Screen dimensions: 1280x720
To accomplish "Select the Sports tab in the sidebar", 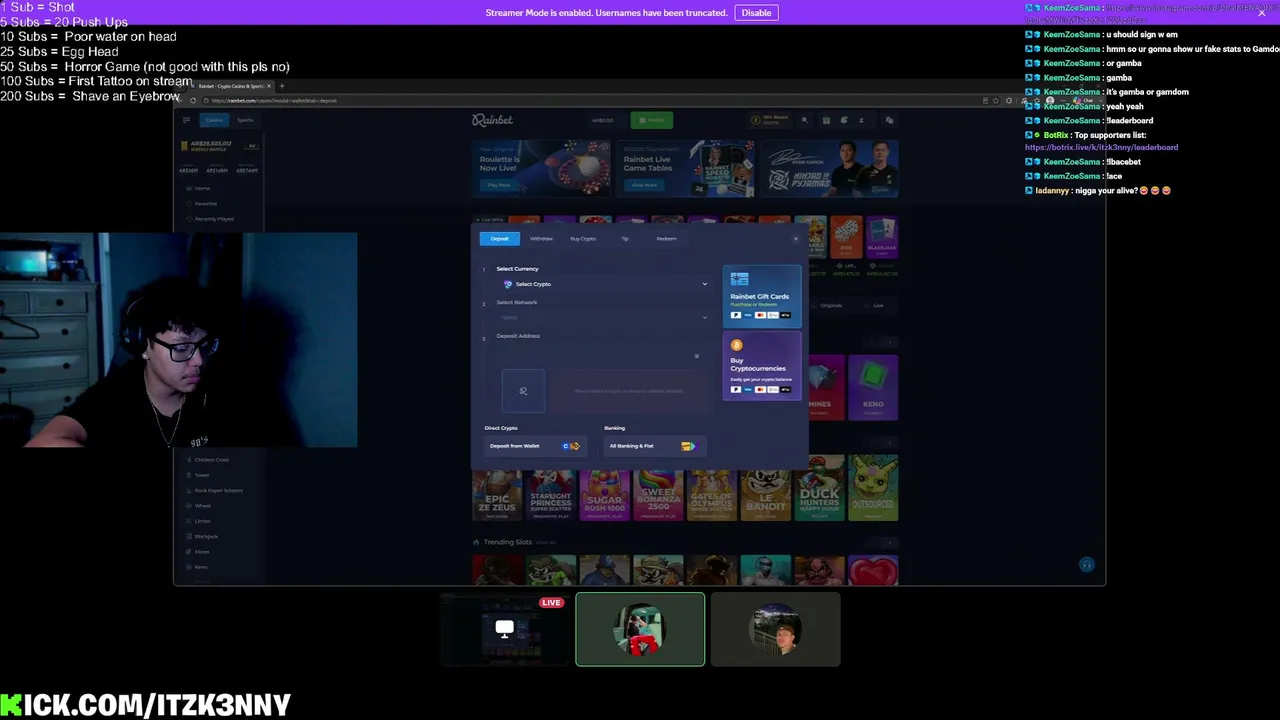I will tap(245, 120).
